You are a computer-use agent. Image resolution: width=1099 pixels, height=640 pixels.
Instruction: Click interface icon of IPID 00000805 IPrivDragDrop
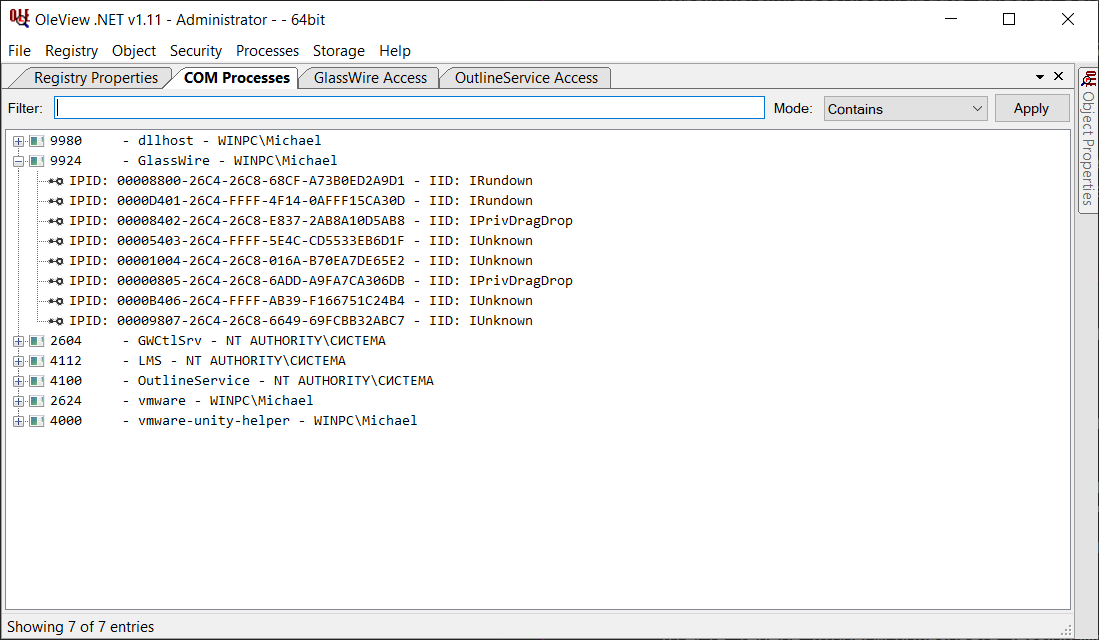[x=56, y=281]
